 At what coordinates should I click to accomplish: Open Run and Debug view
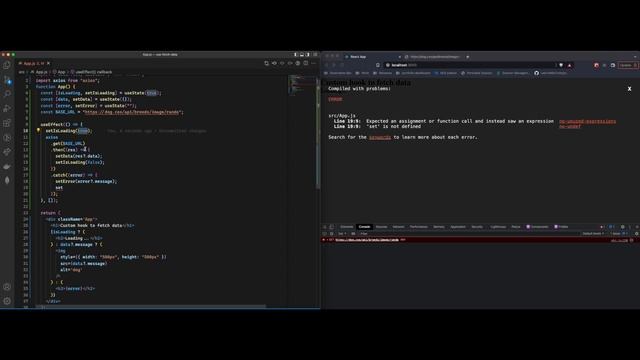[x=7, y=108]
